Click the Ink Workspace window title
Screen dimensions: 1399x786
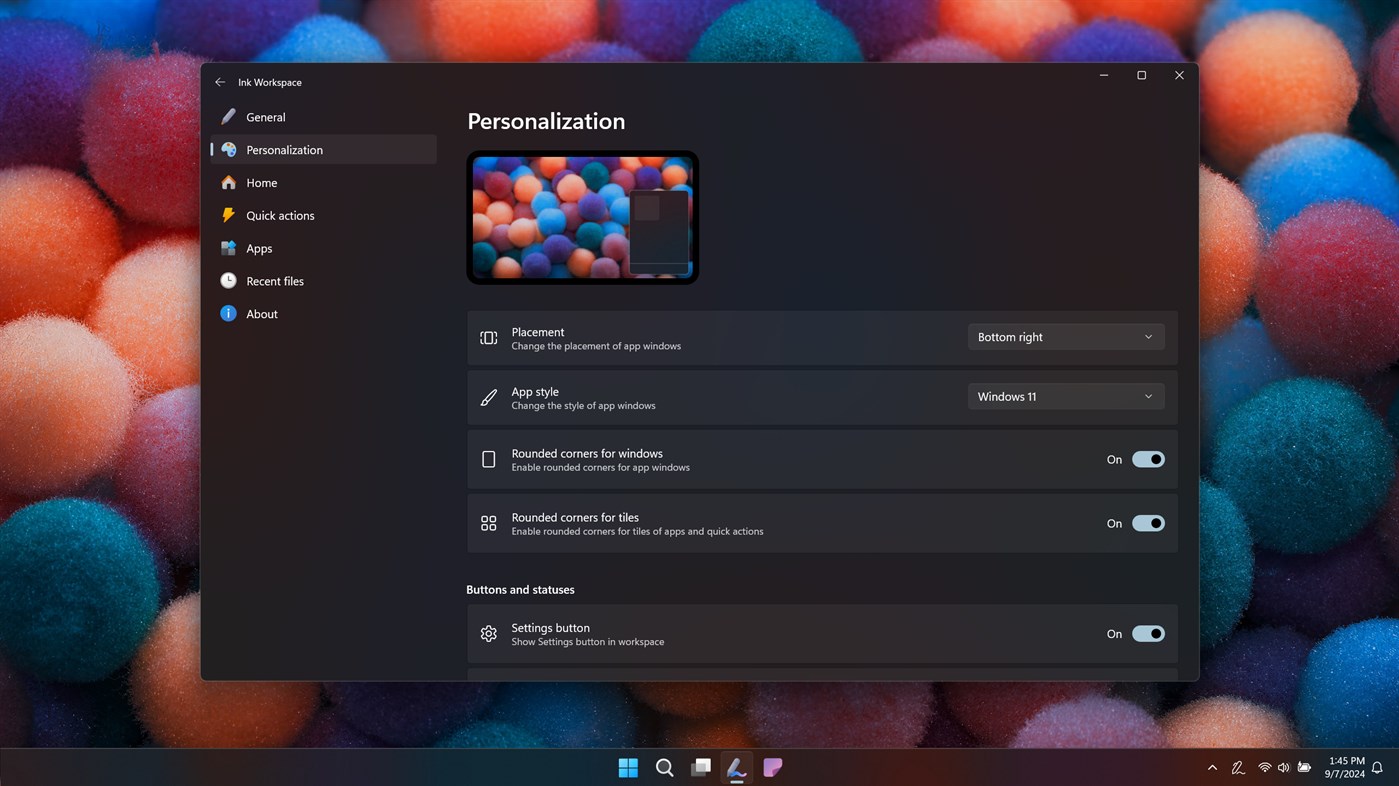pyautogui.click(x=270, y=82)
